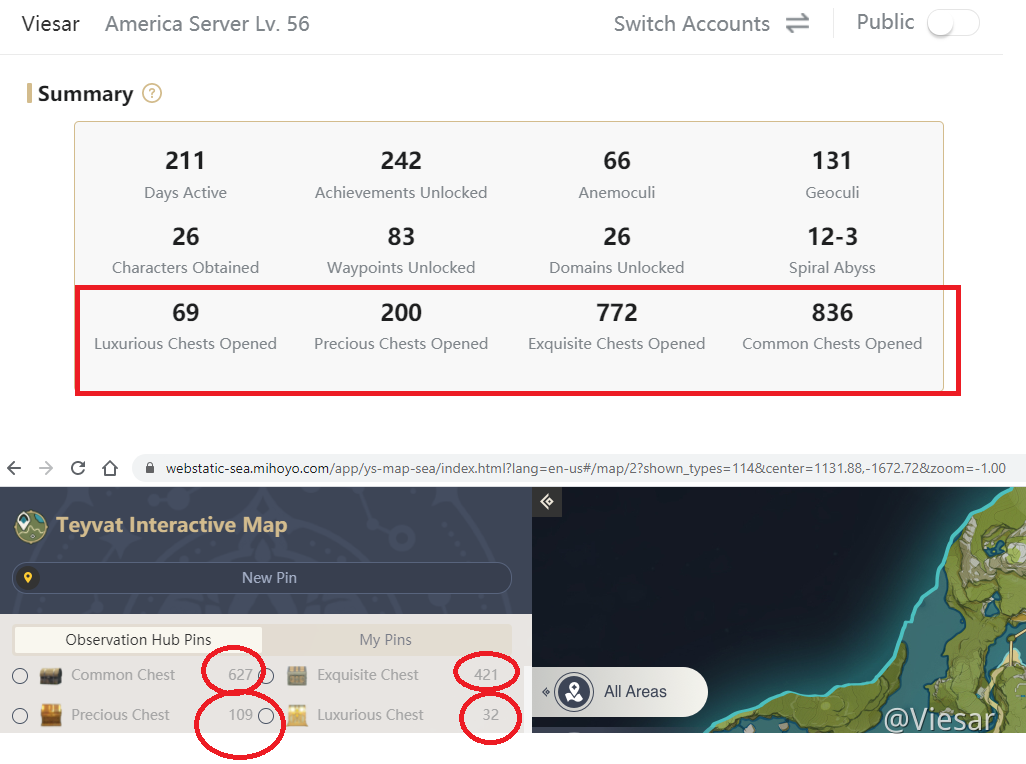The width and height of the screenshot is (1026, 764).
Task: Click the Switch Accounts arrows icon
Action: 797,24
